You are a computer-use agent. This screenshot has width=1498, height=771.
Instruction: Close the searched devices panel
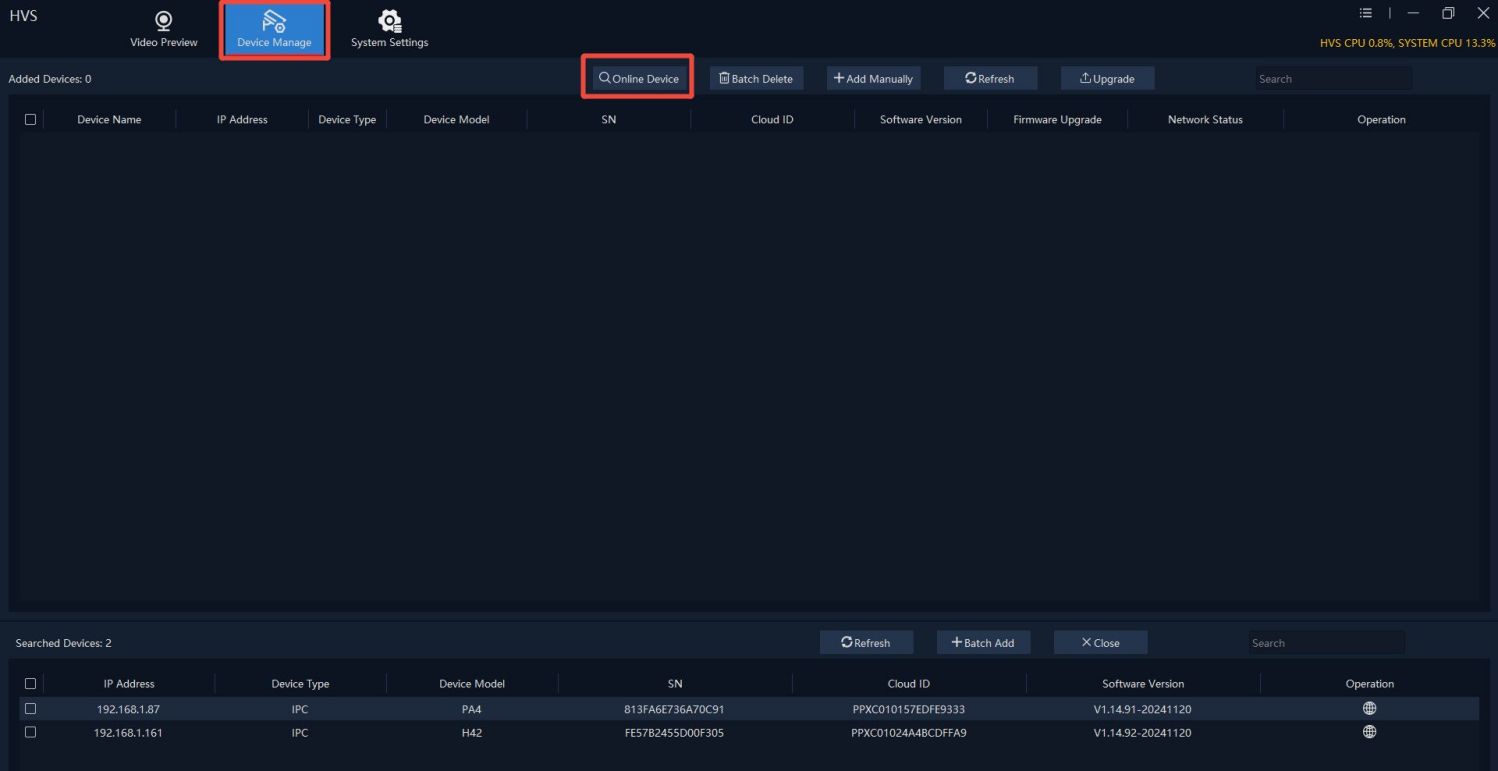coord(1100,642)
